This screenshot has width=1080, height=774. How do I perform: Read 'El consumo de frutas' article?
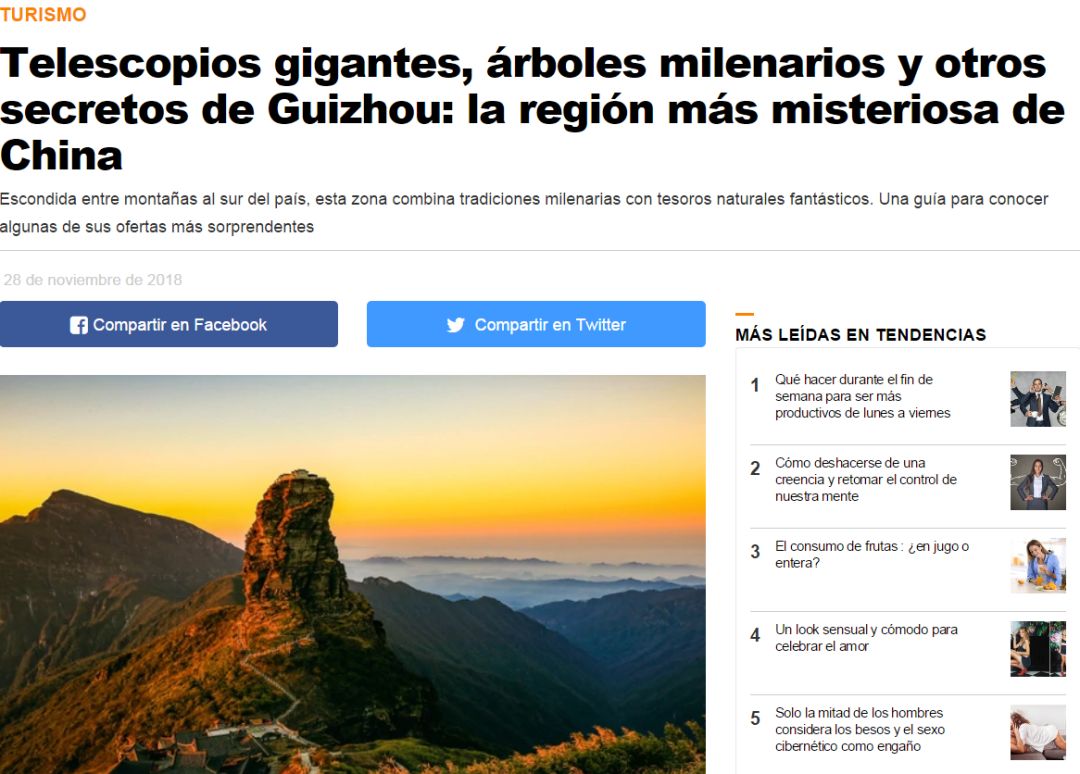point(871,554)
